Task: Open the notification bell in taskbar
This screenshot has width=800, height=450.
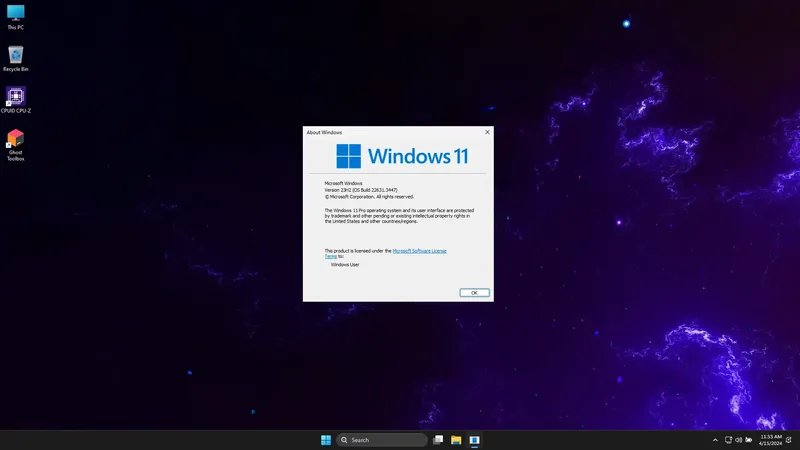Action: [x=789, y=440]
